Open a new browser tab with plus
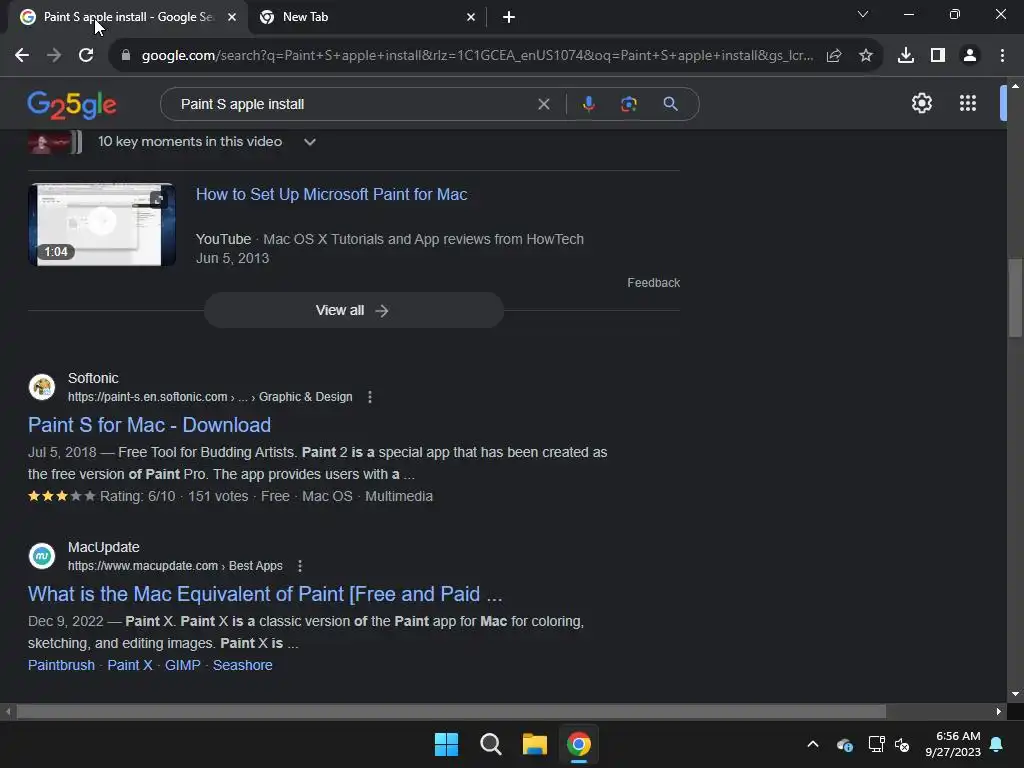 coord(509,17)
